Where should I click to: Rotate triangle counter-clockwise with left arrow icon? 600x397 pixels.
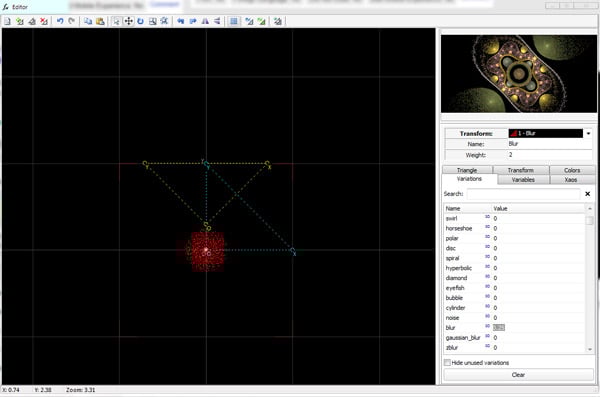181,21
